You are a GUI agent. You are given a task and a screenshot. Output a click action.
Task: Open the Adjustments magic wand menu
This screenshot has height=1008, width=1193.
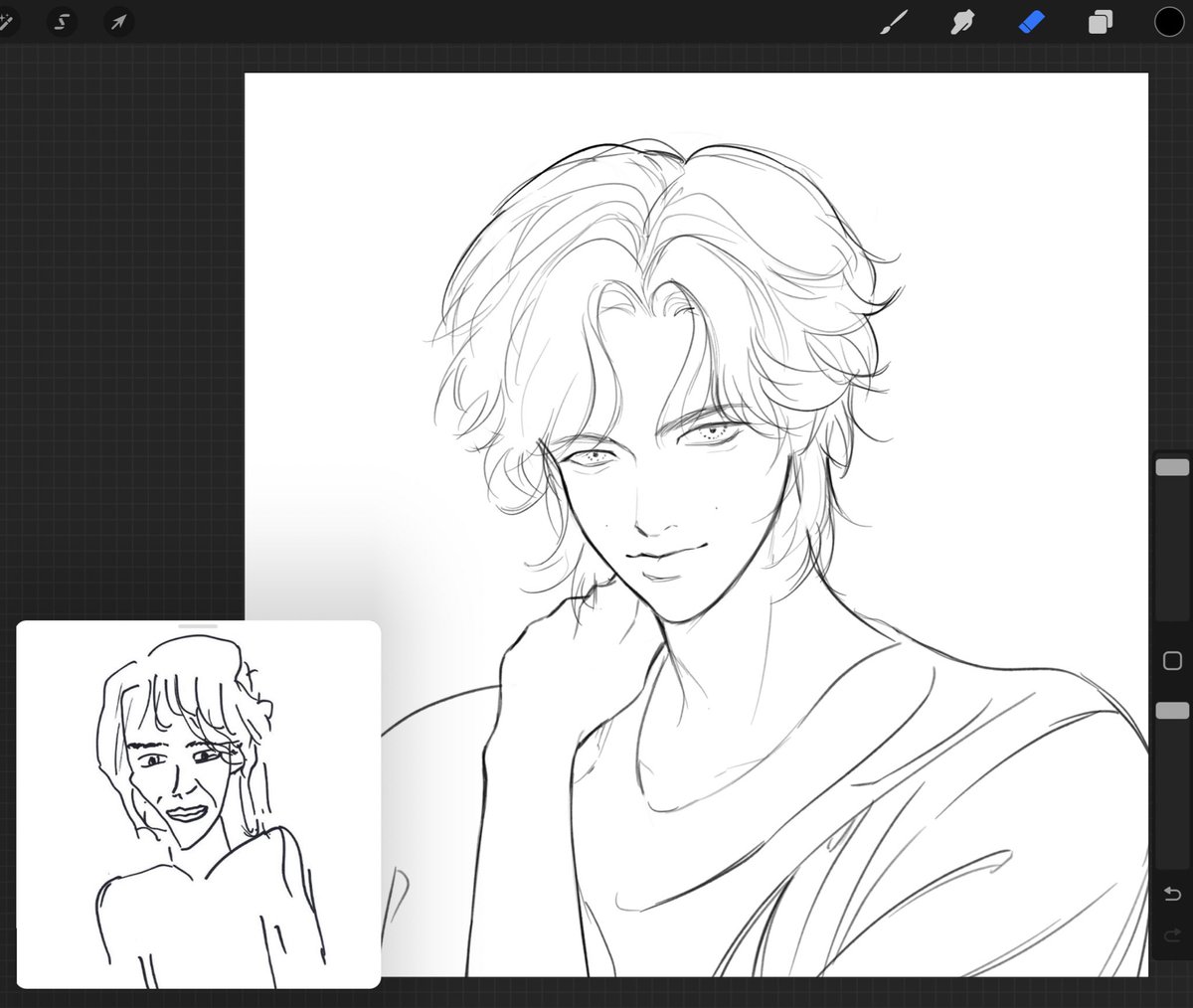click(5, 22)
